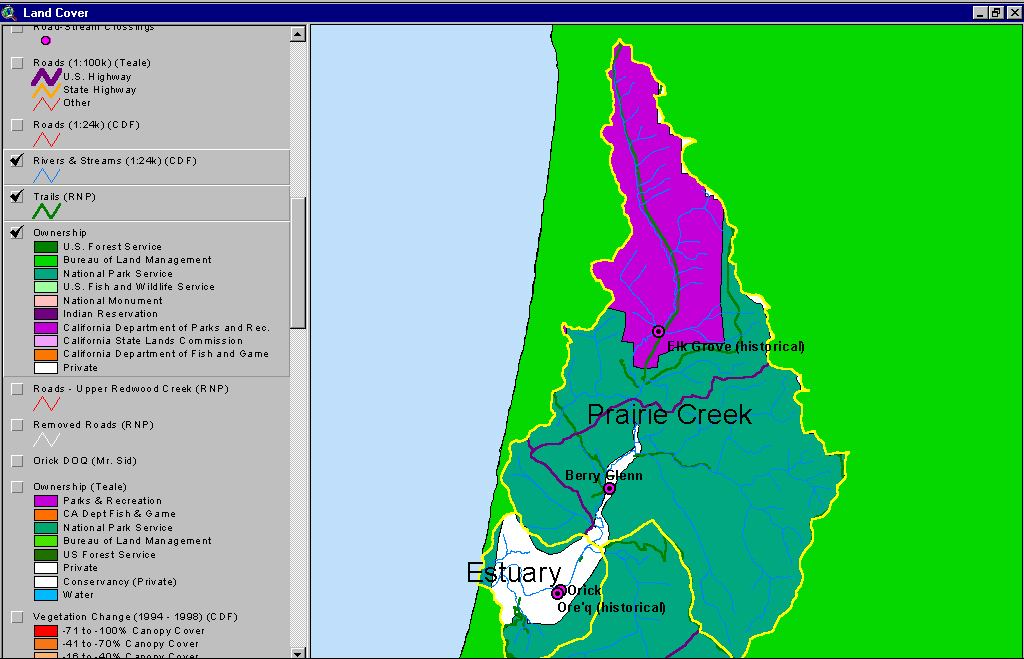Click the white Removed Roads line symbol
This screenshot has width=1024, height=659.
46,440
